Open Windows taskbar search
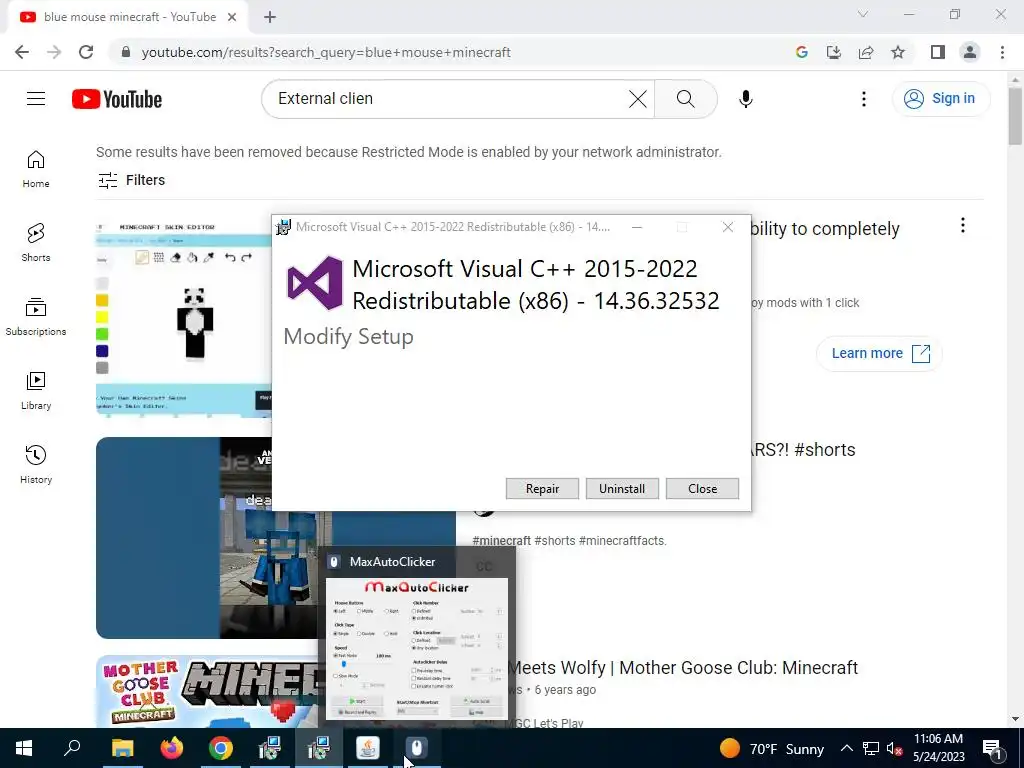Image resolution: width=1024 pixels, height=768 pixels. [x=72, y=748]
